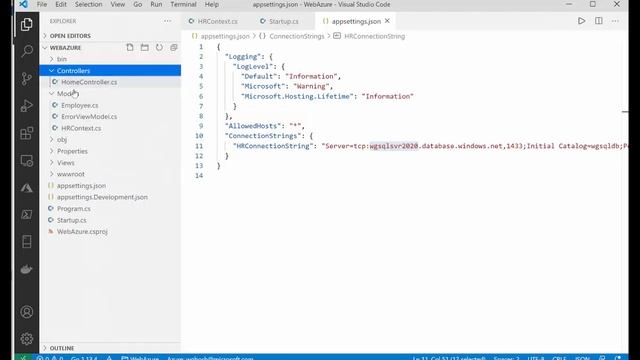Open the editor More Actions ellipsis
The image size is (640, 360).
tap(615, 21)
